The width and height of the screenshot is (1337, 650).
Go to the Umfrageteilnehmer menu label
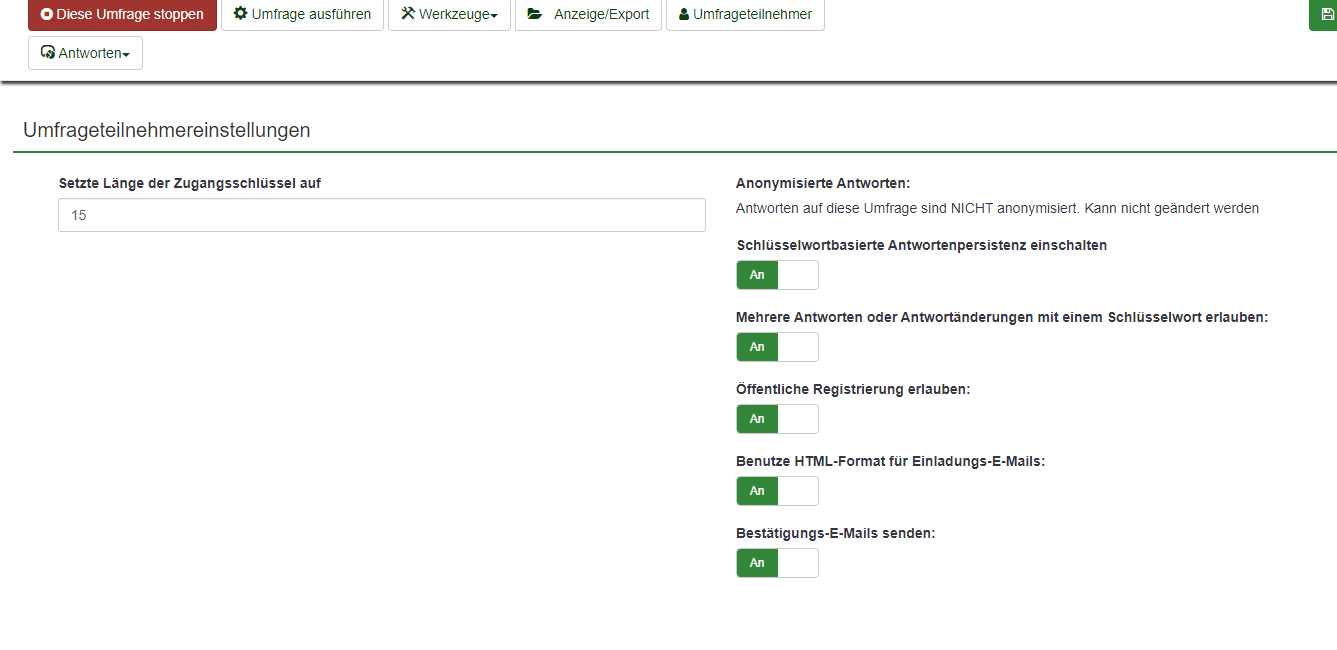point(752,15)
